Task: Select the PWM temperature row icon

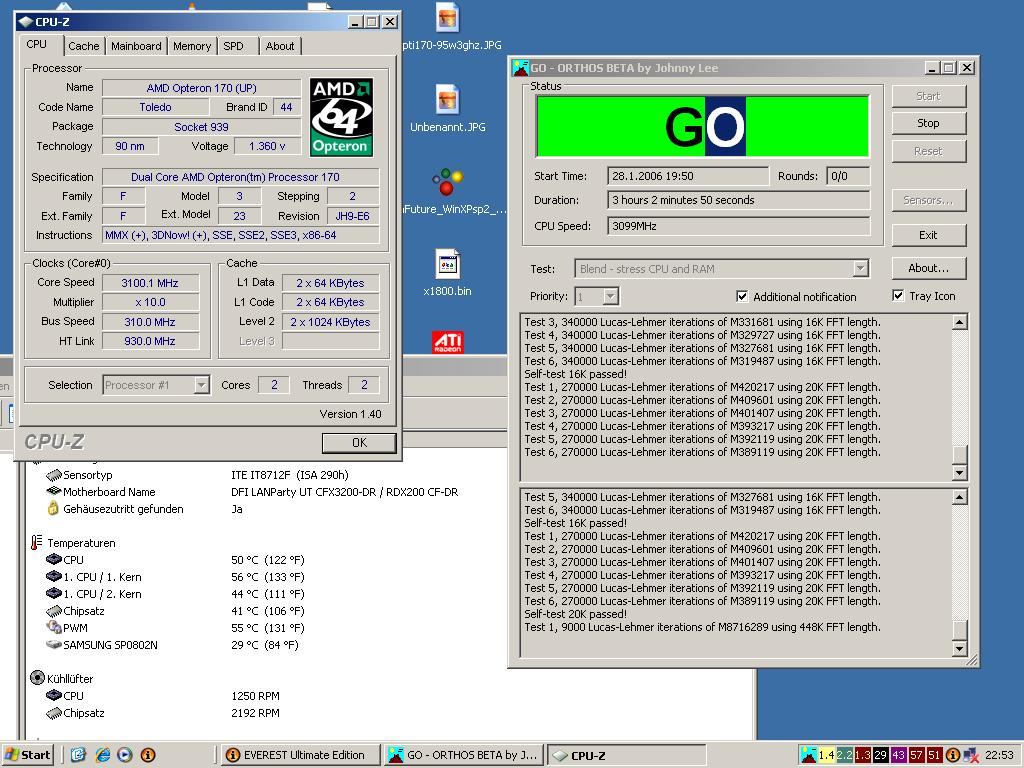Action: click(x=54, y=627)
